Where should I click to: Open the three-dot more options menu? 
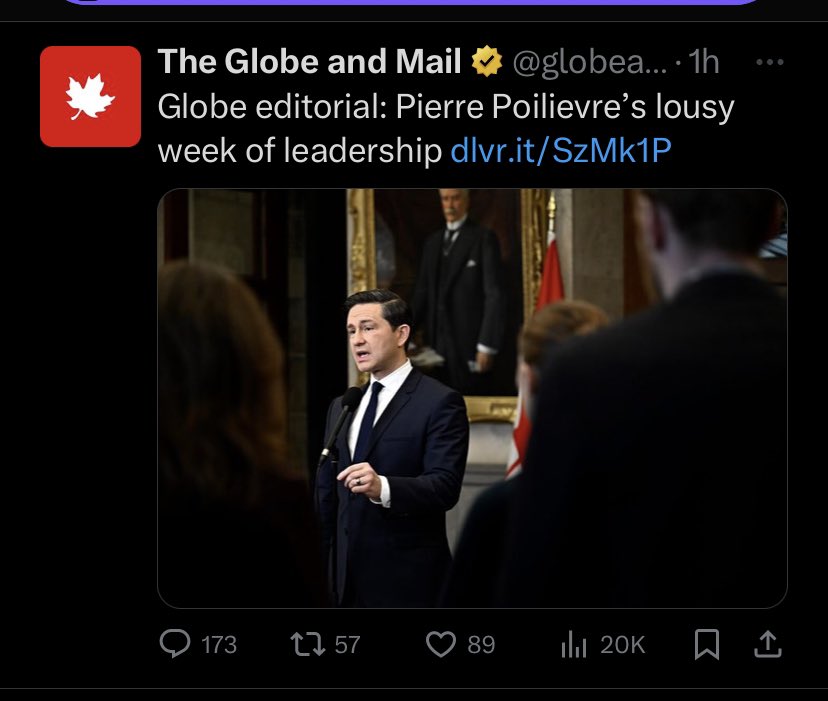(x=768, y=62)
